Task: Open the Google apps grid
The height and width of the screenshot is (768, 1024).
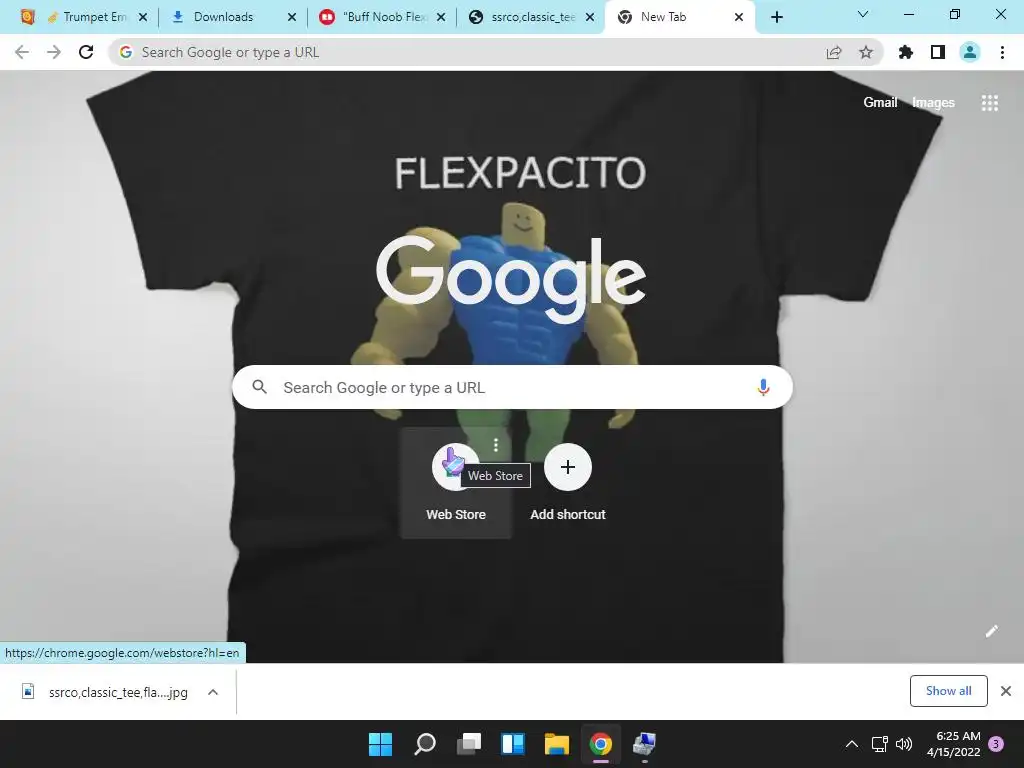Action: click(x=990, y=103)
